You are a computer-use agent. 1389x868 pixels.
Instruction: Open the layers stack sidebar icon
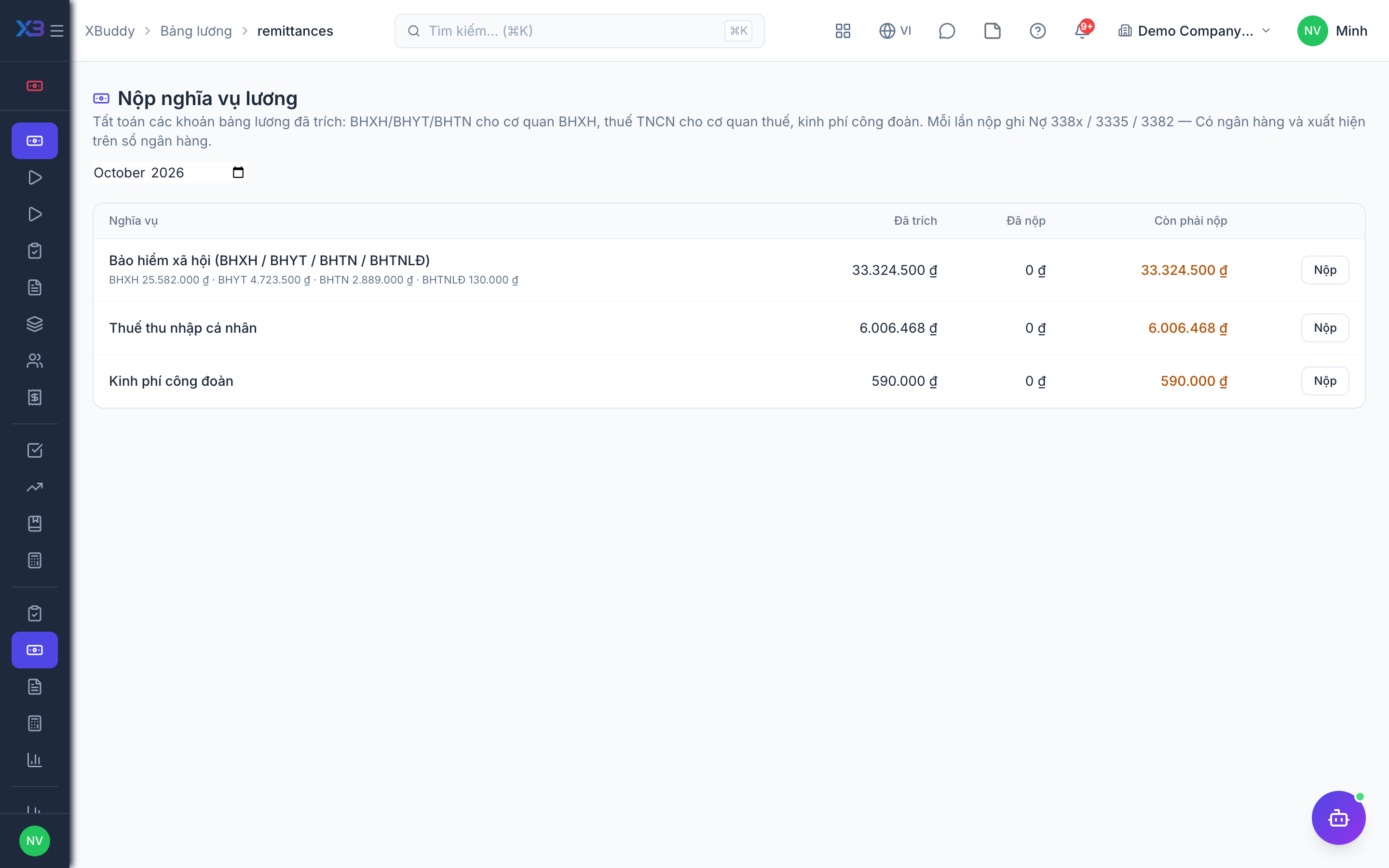(34, 324)
